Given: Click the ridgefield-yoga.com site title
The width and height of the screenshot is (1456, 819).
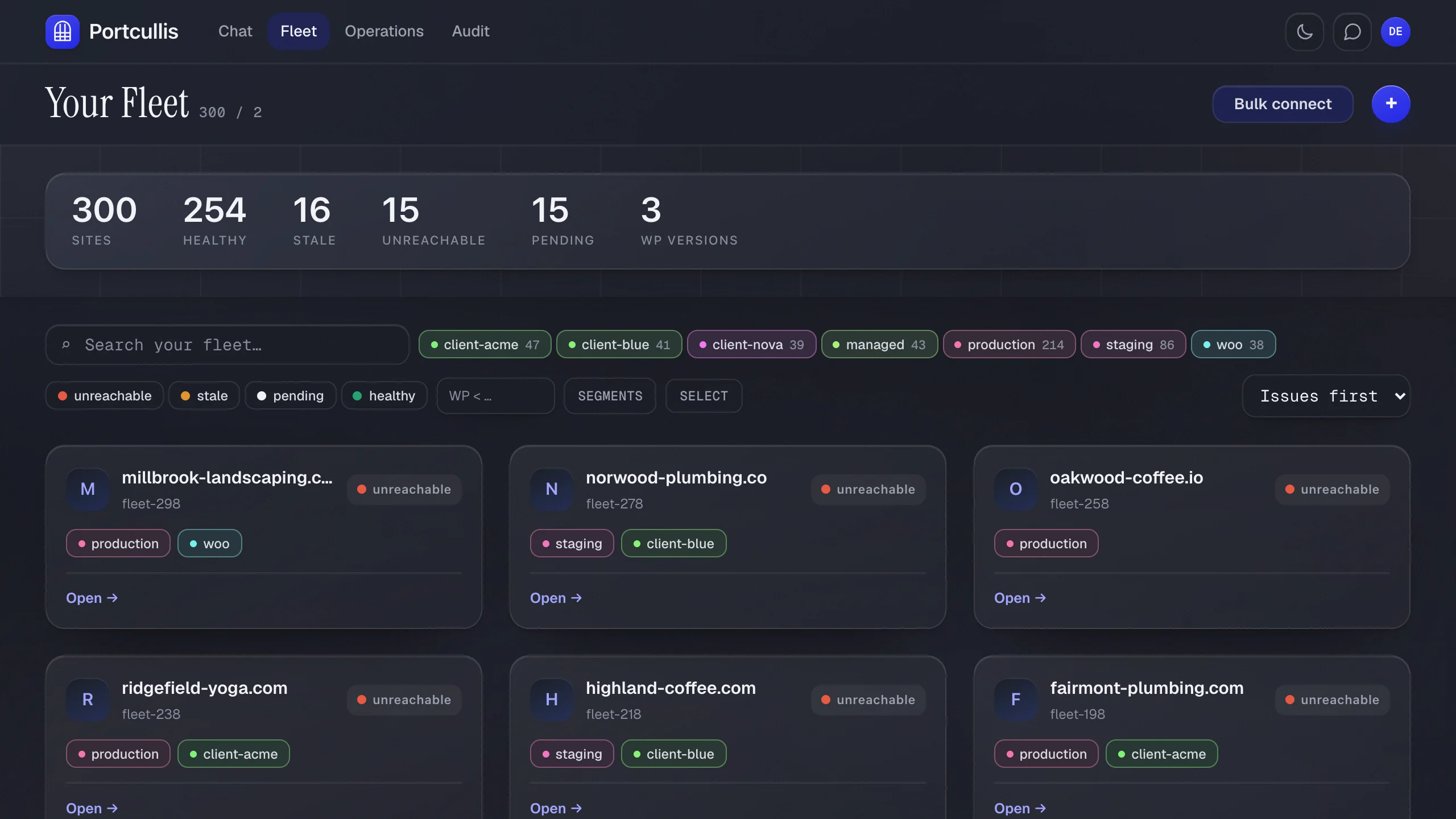Looking at the screenshot, I should [x=205, y=688].
